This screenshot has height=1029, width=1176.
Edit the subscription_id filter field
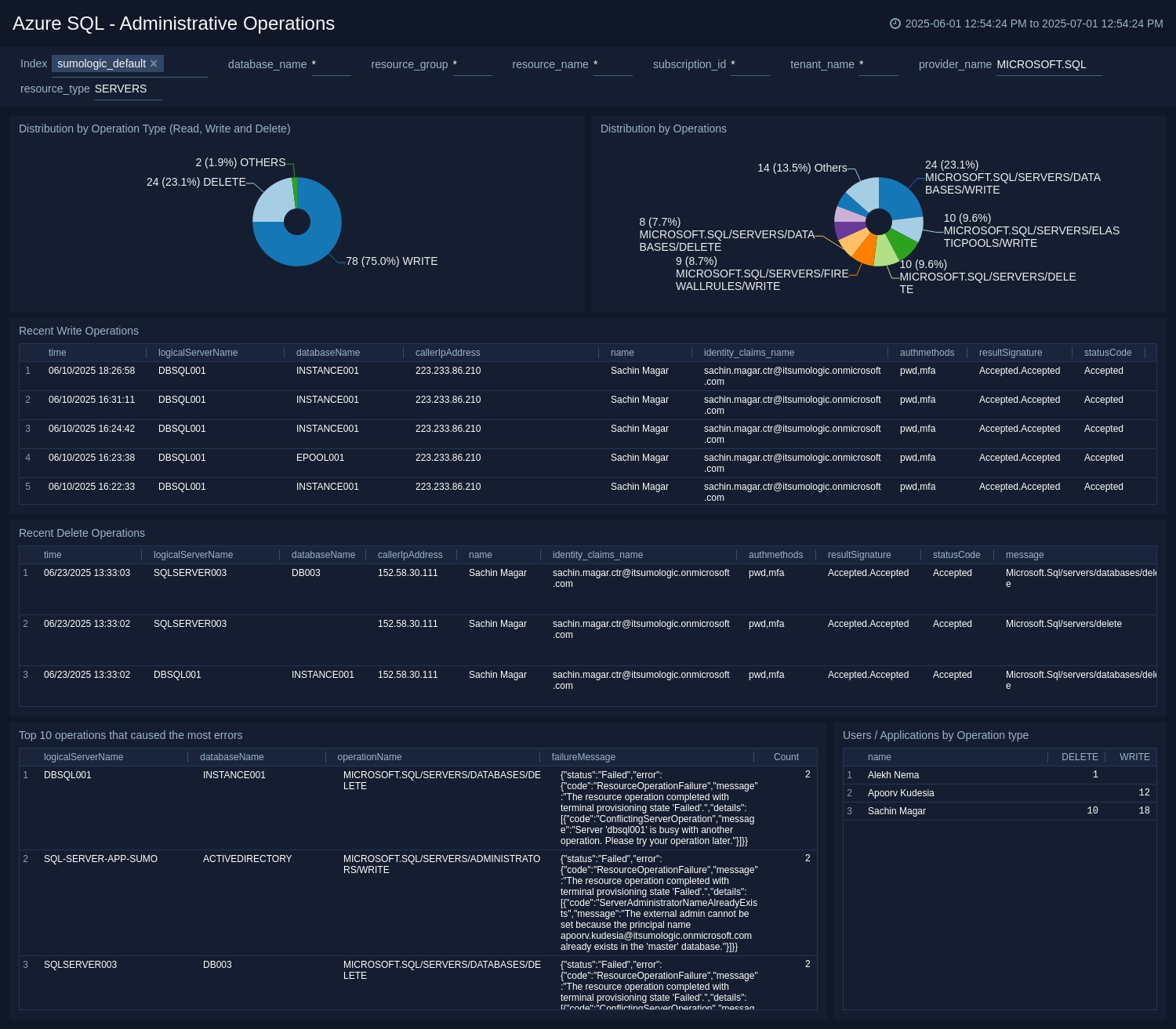click(750, 64)
